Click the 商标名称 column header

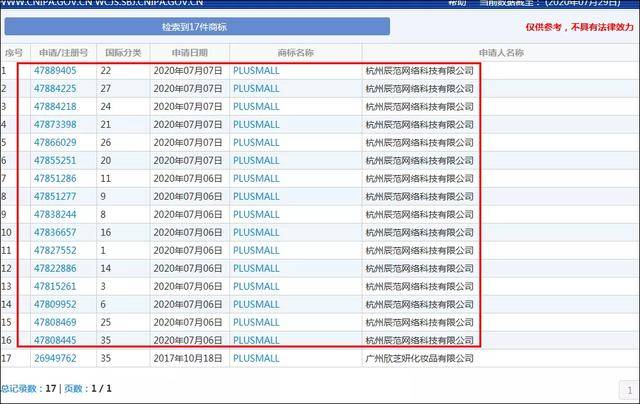pyautogui.click(x=296, y=53)
